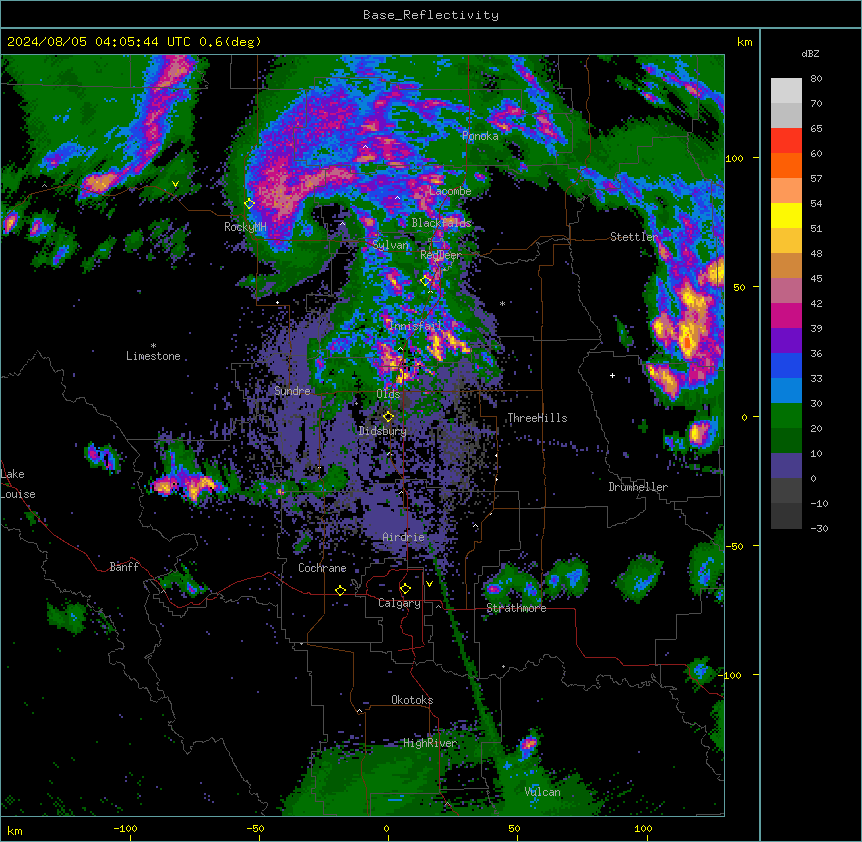Viewport: 862px width, 842px height.
Task: Click the RockyMH label
Action: click(x=245, y=227)
